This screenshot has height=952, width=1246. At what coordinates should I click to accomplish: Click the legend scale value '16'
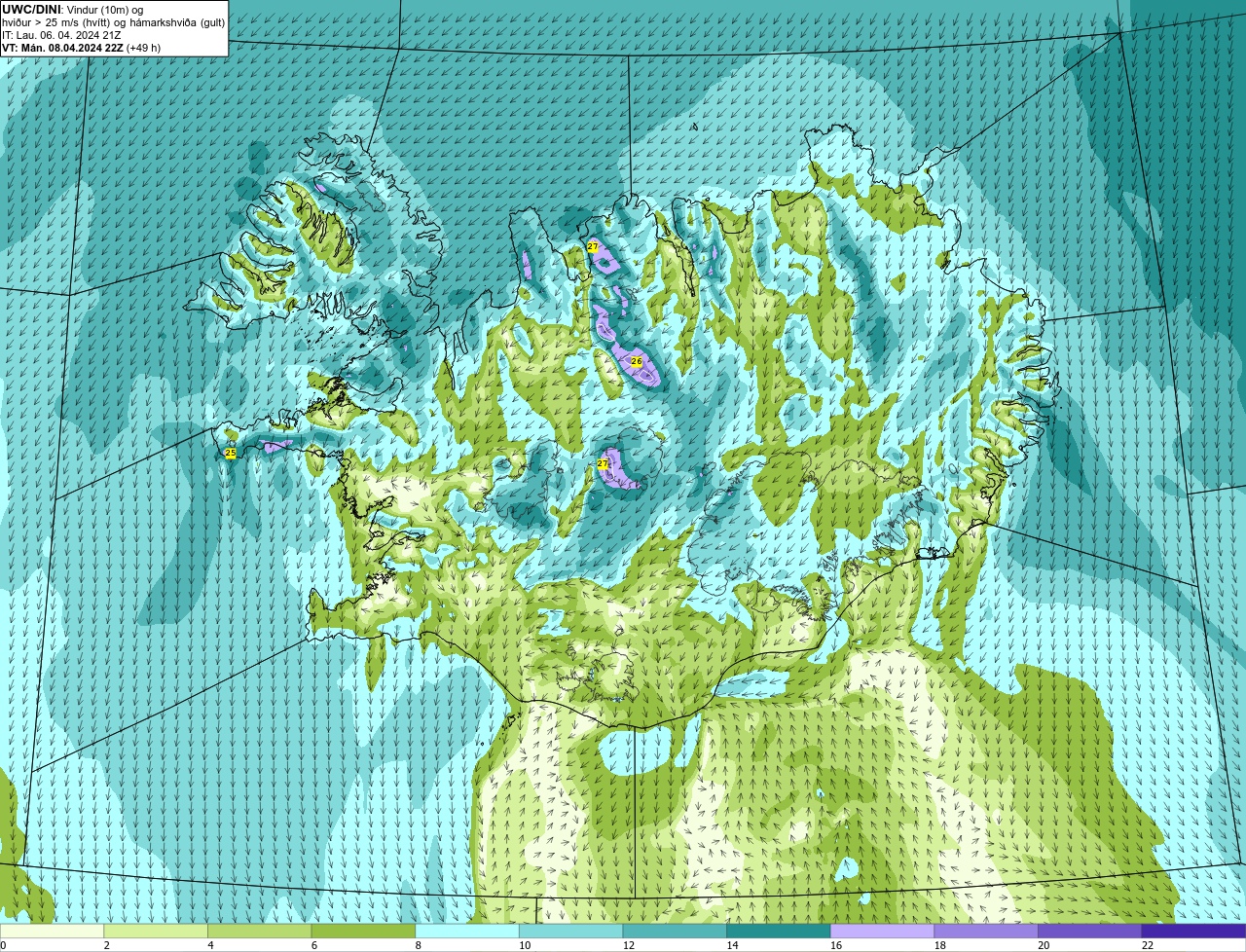(836, 945)
